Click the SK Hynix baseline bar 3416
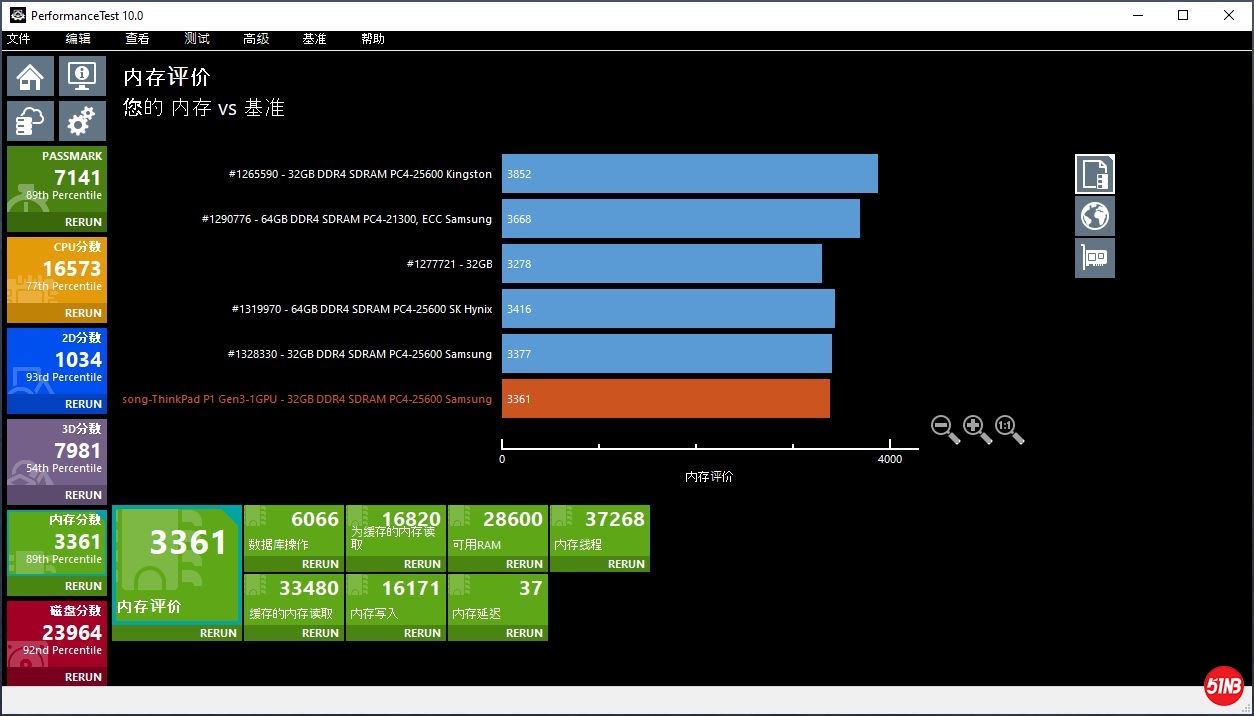 pos(668,309)
